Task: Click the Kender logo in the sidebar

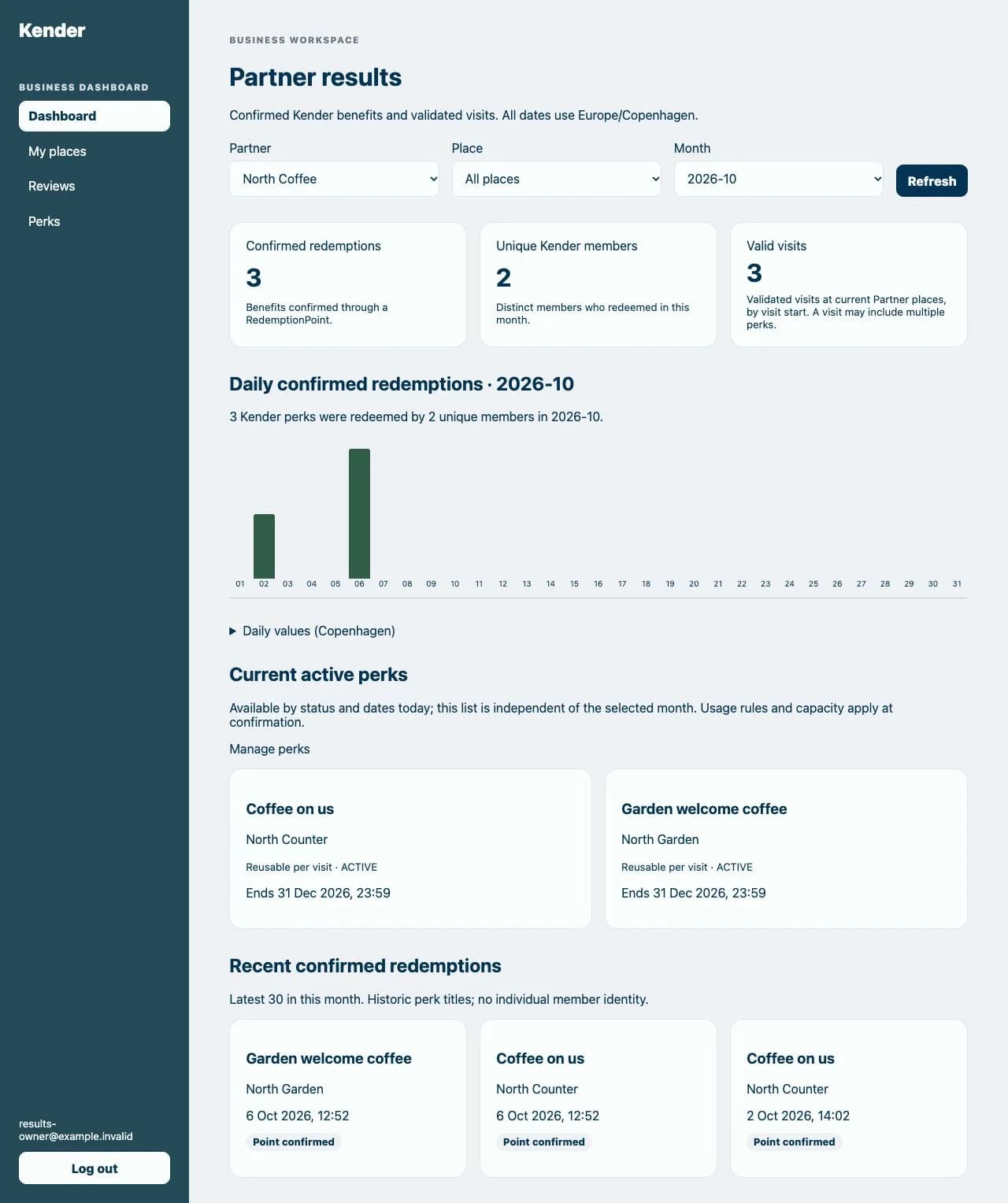Action: [x=52, y=31]
